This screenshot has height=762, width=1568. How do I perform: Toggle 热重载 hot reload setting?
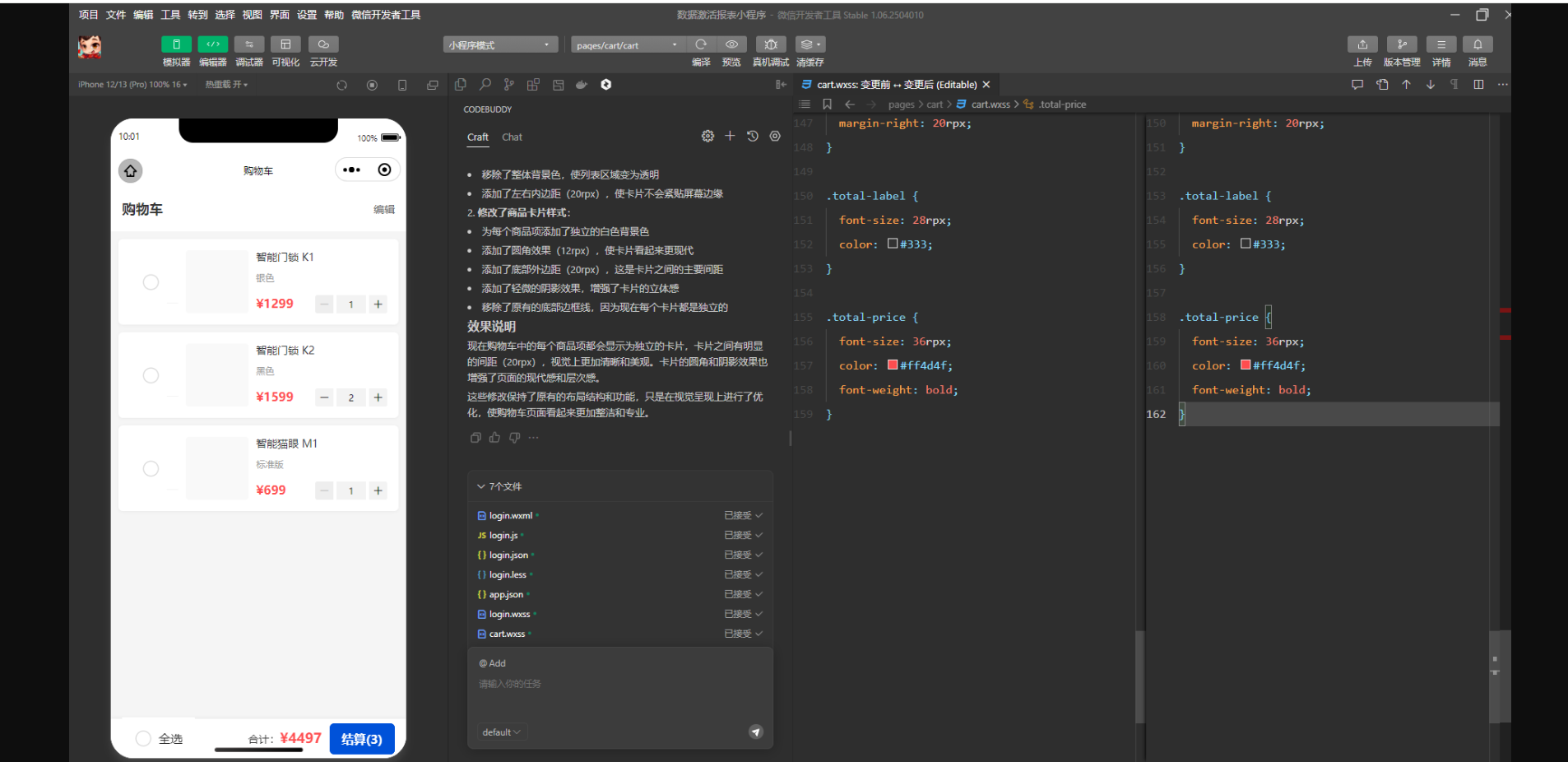point(226,85)
